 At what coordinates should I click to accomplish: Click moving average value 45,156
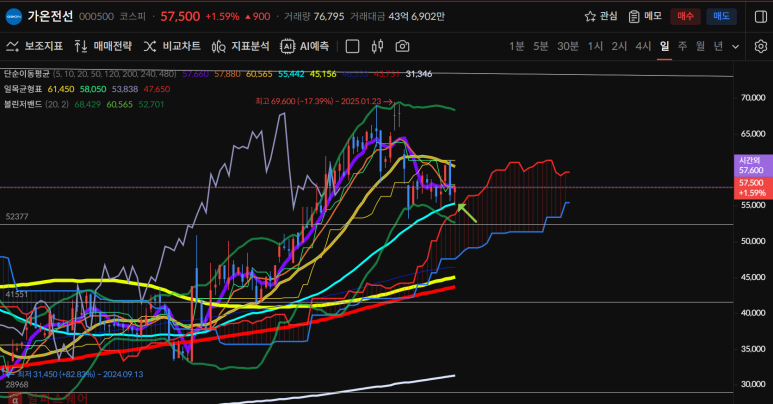(323, 74)
